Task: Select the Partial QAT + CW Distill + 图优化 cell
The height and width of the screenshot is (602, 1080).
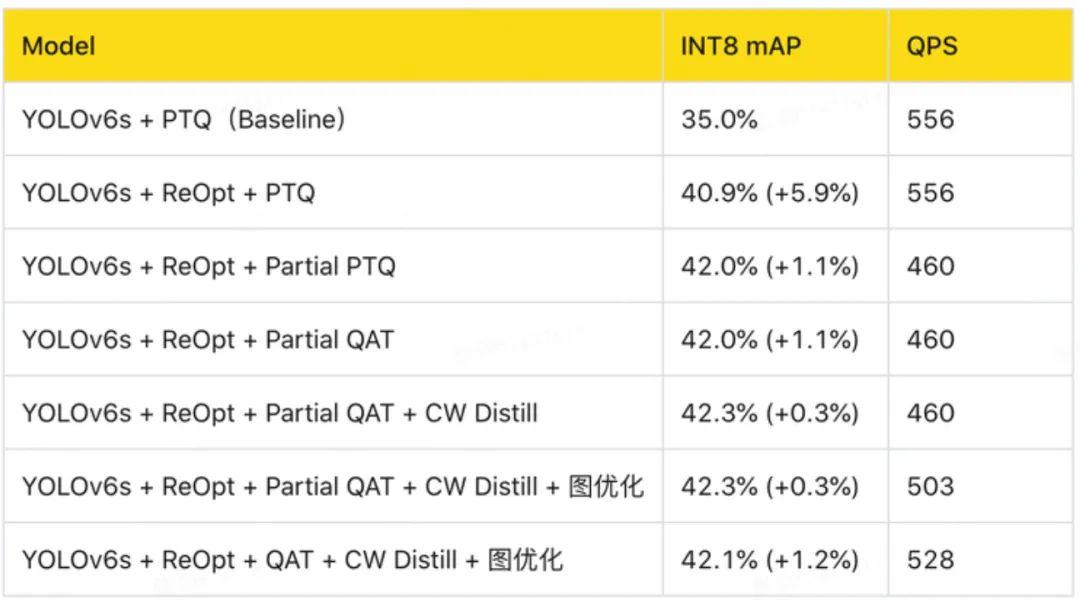Action: tap(333, 487)
